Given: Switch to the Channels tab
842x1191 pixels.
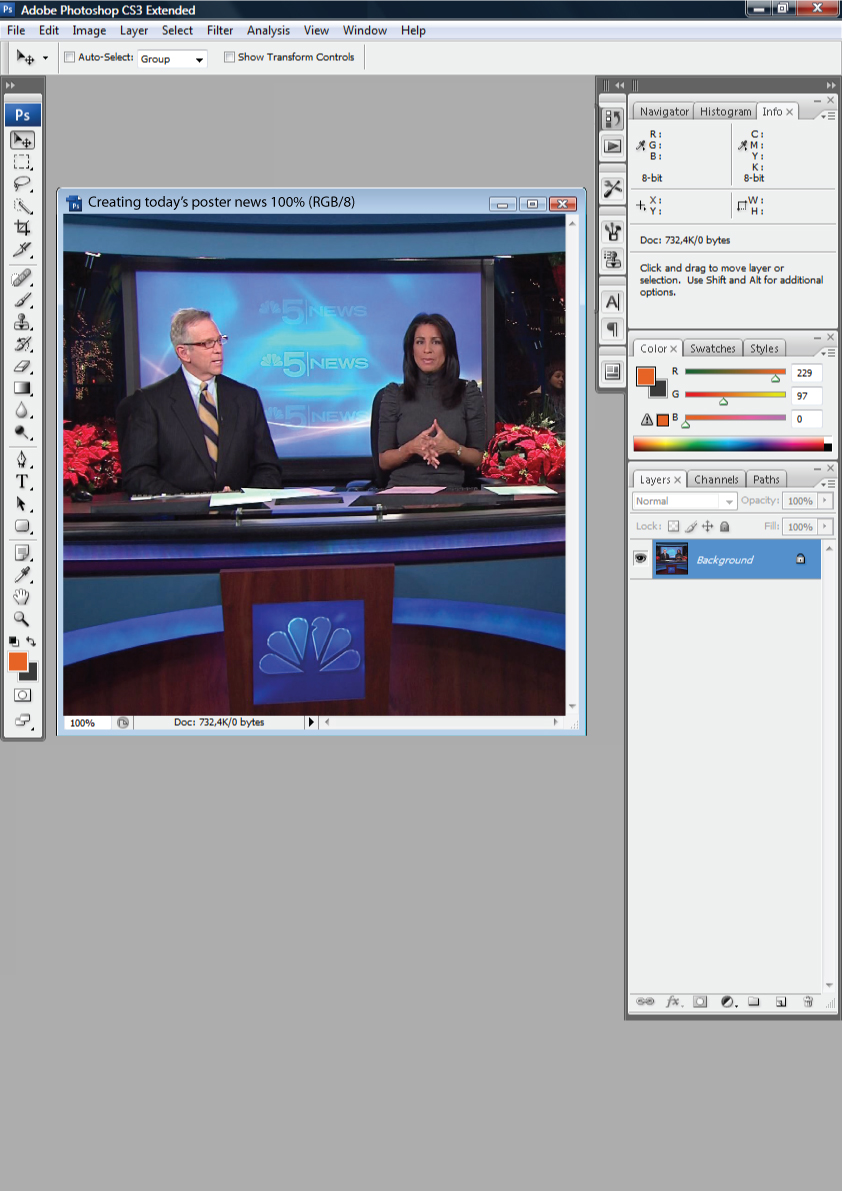Looking at the screenshot, I should pos(716,480).
